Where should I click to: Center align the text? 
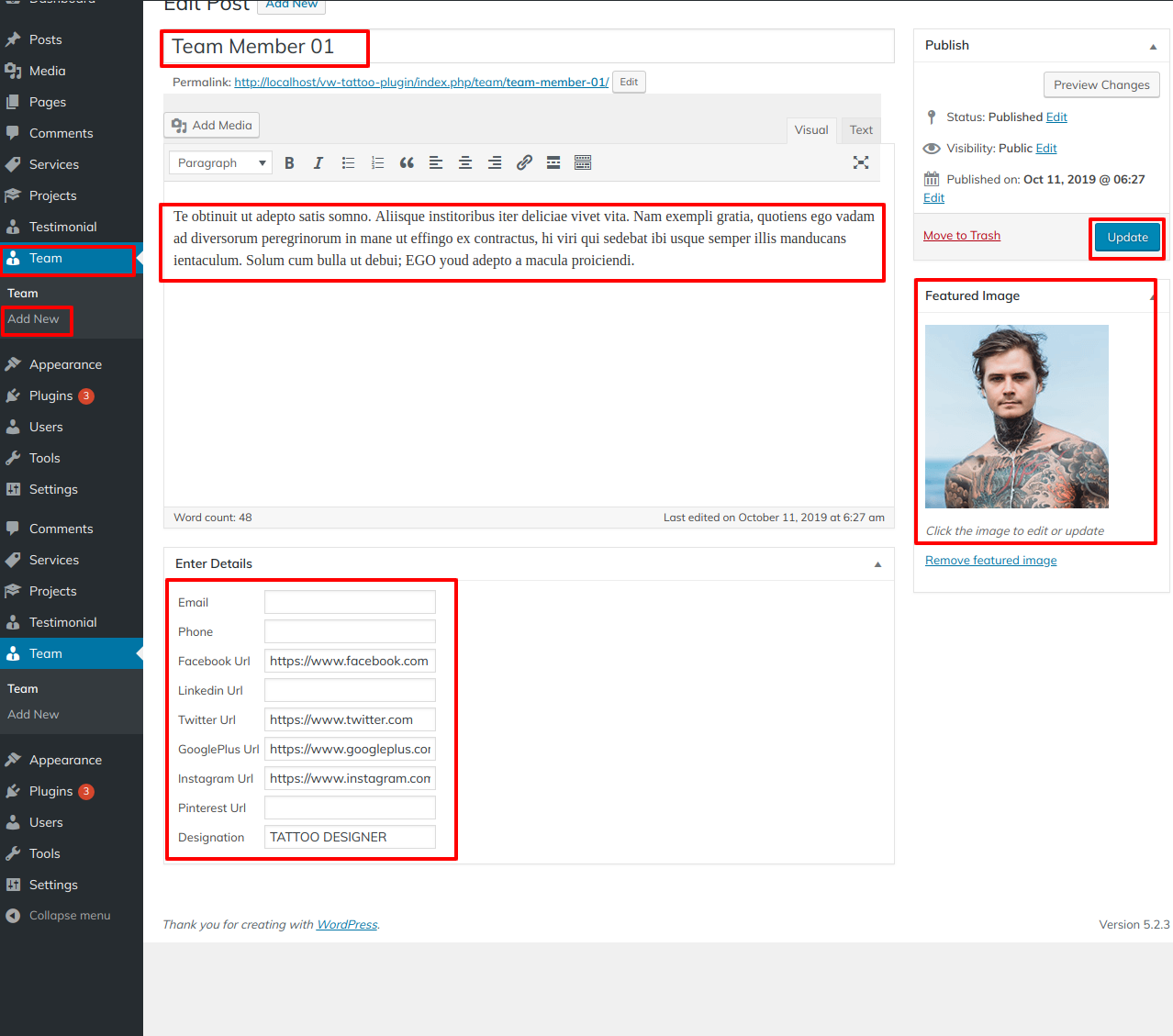[465, 163]
